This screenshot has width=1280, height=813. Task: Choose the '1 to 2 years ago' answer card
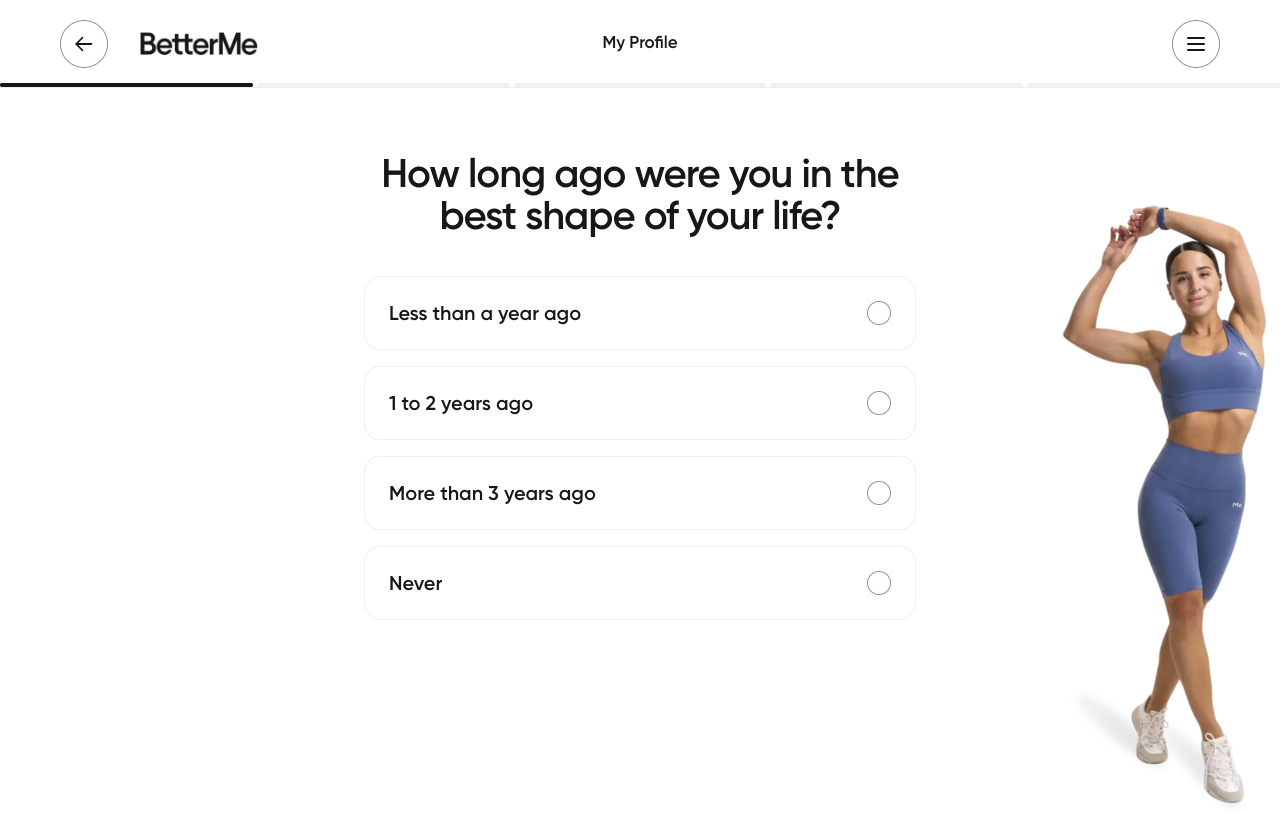click(x=640, y=403)
